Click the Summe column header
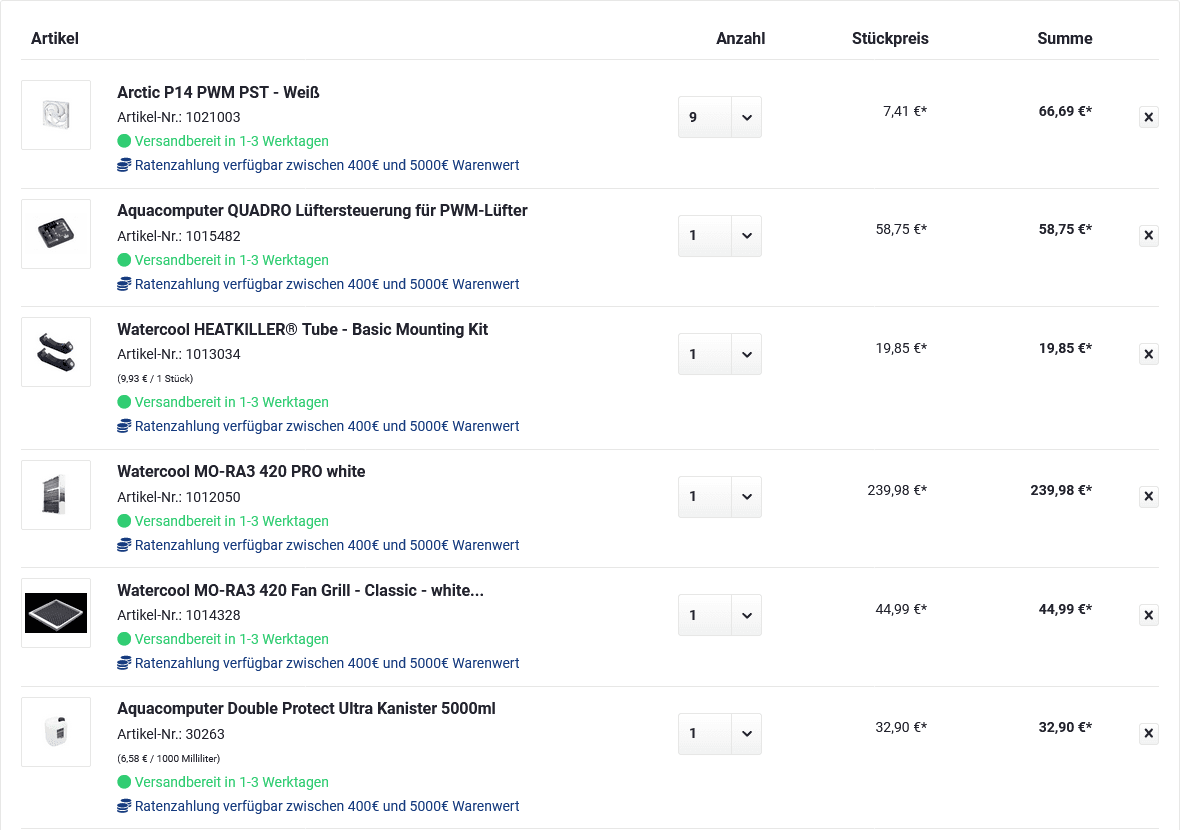1180x830 pixels. pos(1065,38)
